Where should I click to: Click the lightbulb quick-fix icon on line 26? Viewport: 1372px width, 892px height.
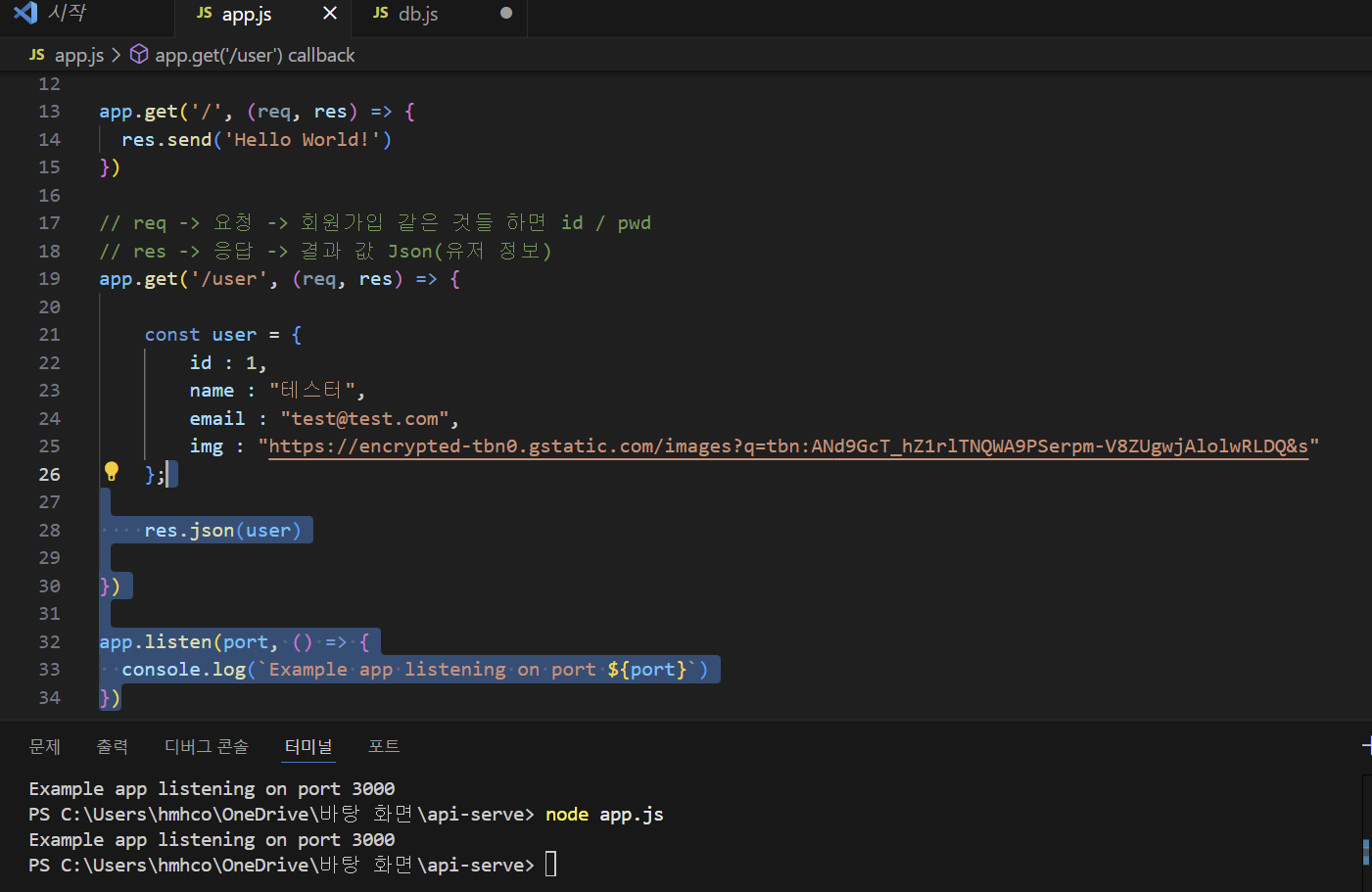pyautogui.click(x=112, y=472)
